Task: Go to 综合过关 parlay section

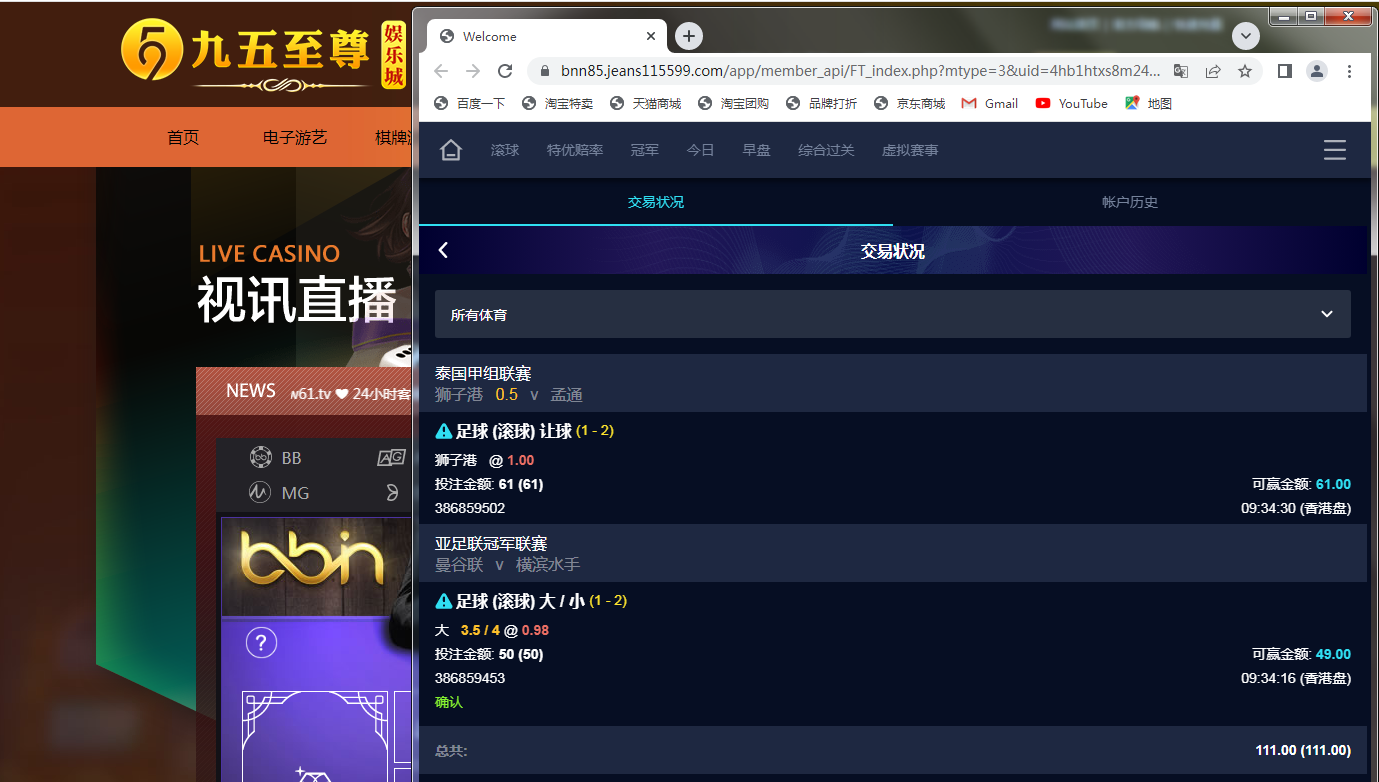Action: point(826,150)
